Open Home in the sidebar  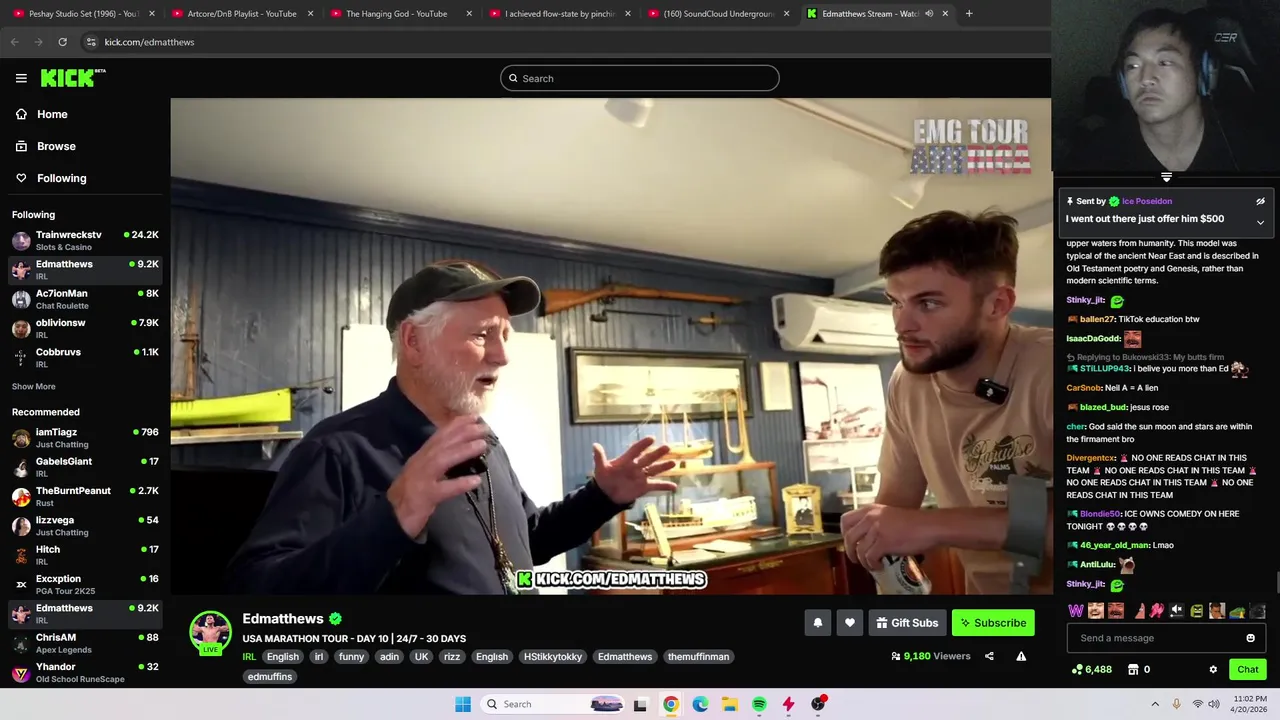coord(52,114)
